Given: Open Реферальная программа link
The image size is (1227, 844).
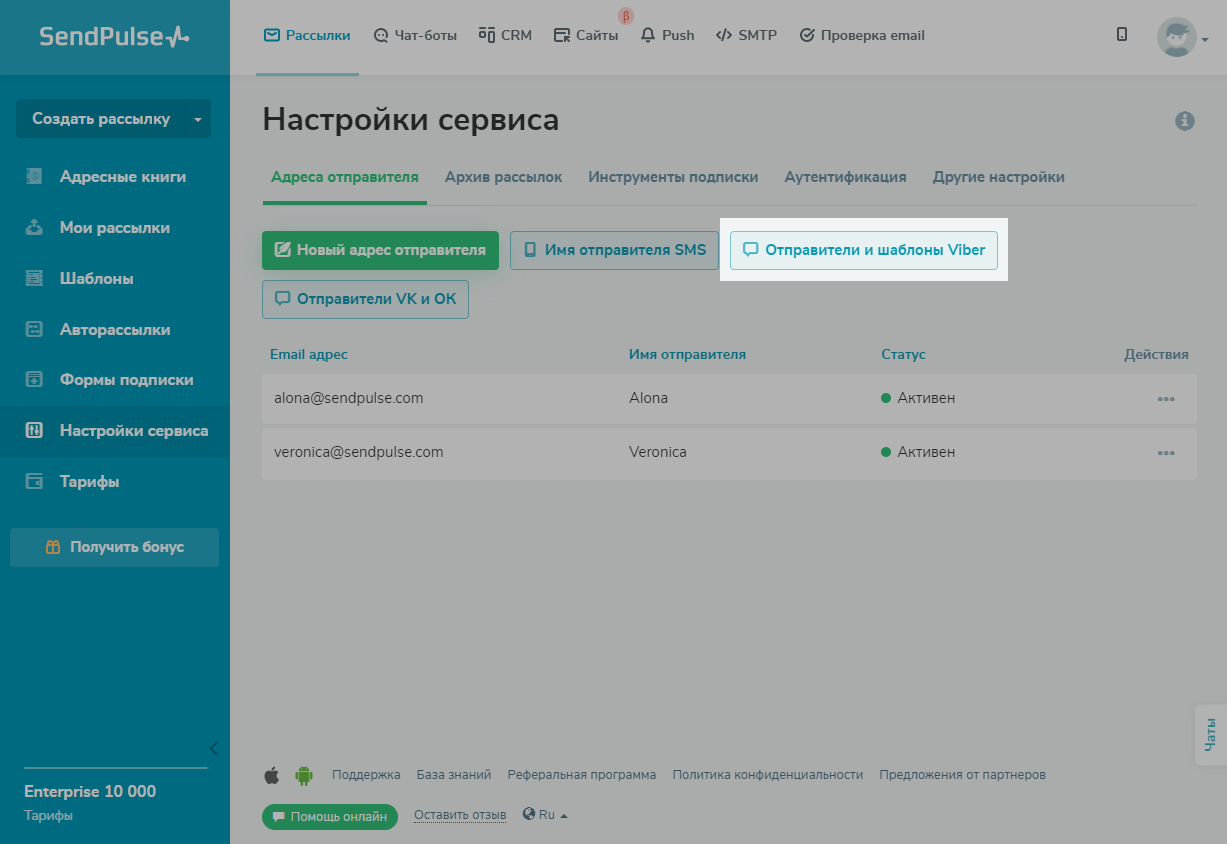Looking at the screenshot, I should click(x=582, y=775).
